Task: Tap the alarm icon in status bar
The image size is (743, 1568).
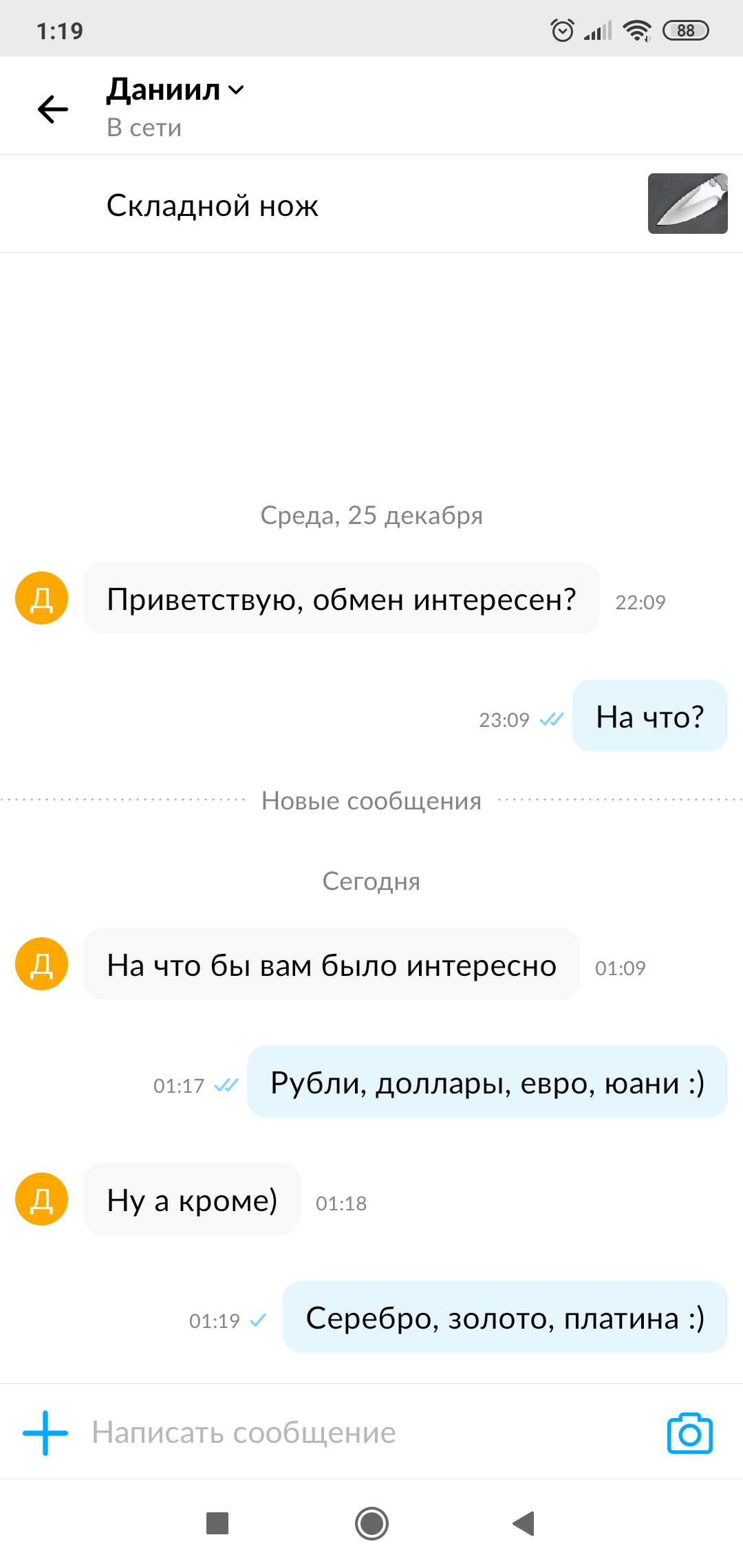Action: pyautogui.click(x=562, y=30)
